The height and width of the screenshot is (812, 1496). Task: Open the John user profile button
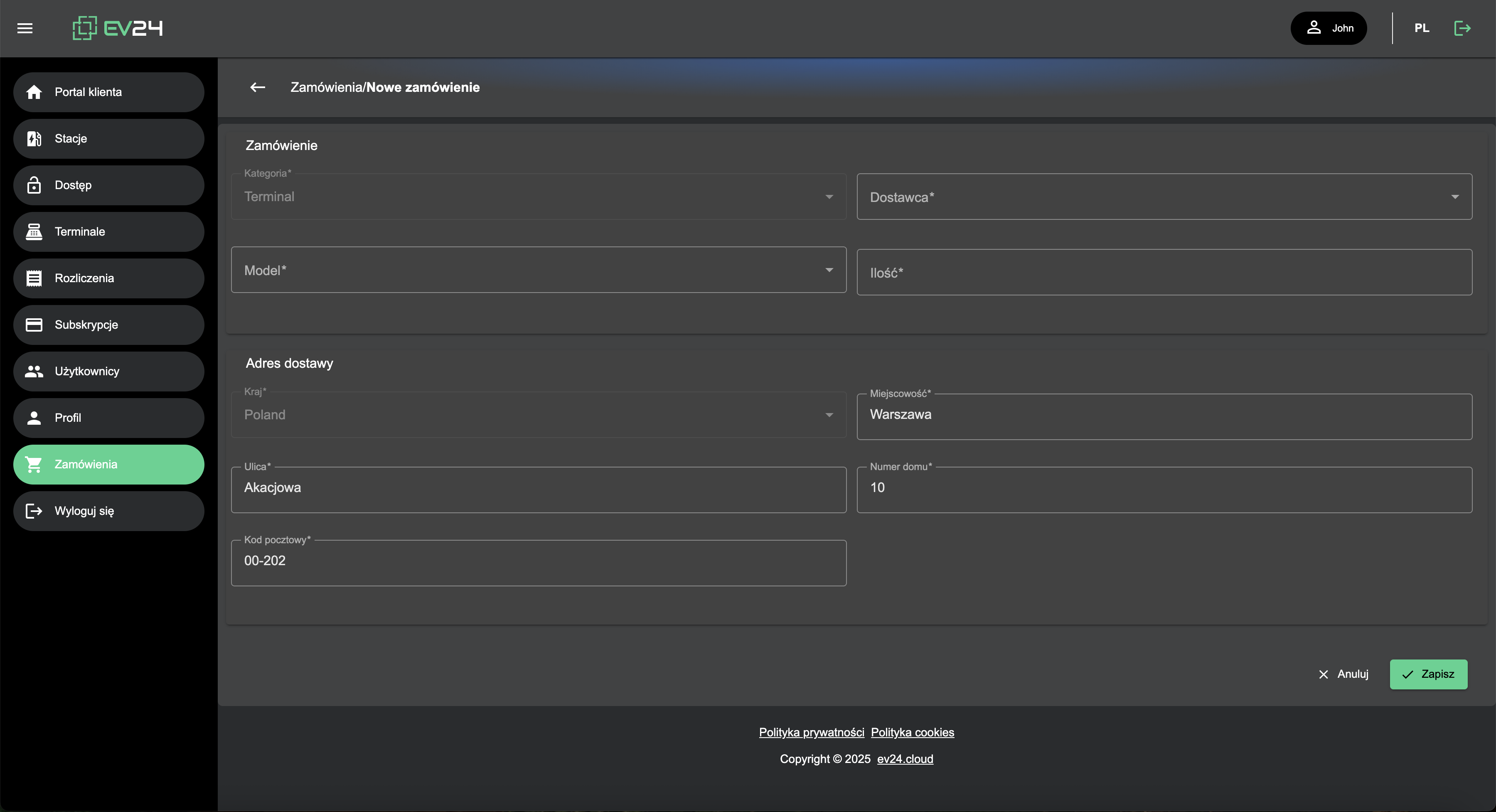(1328, 28)
